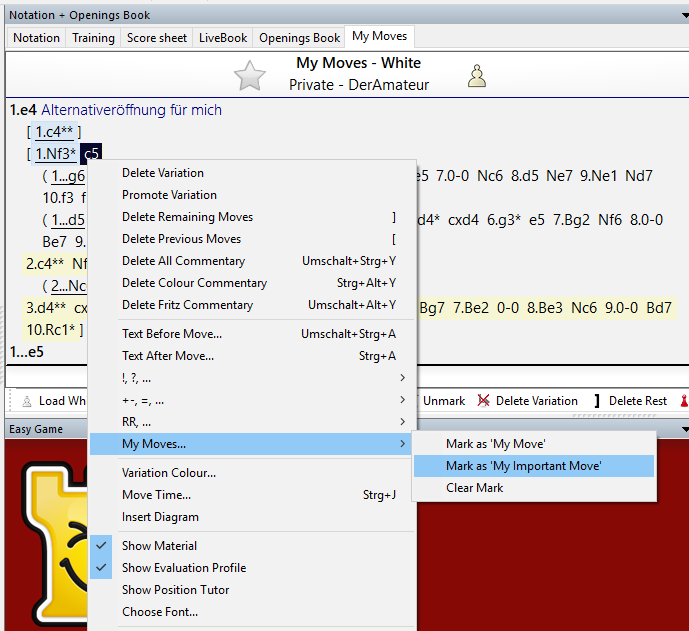The width and height of the screenshot is (689, 631).
Task: Click the Delete Variation toolbar icon
Action: (486, 401)
